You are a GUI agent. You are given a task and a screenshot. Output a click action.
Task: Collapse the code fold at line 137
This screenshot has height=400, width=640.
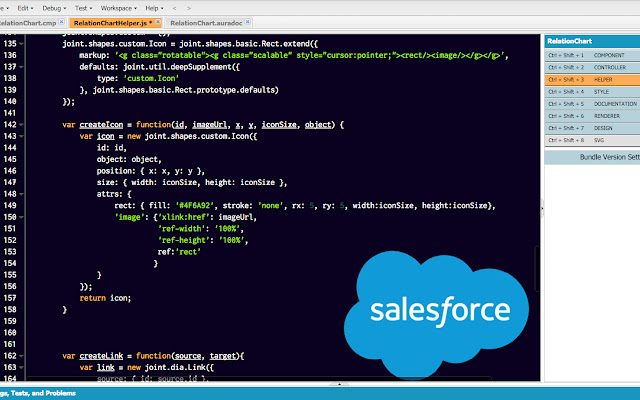point(21,67)
